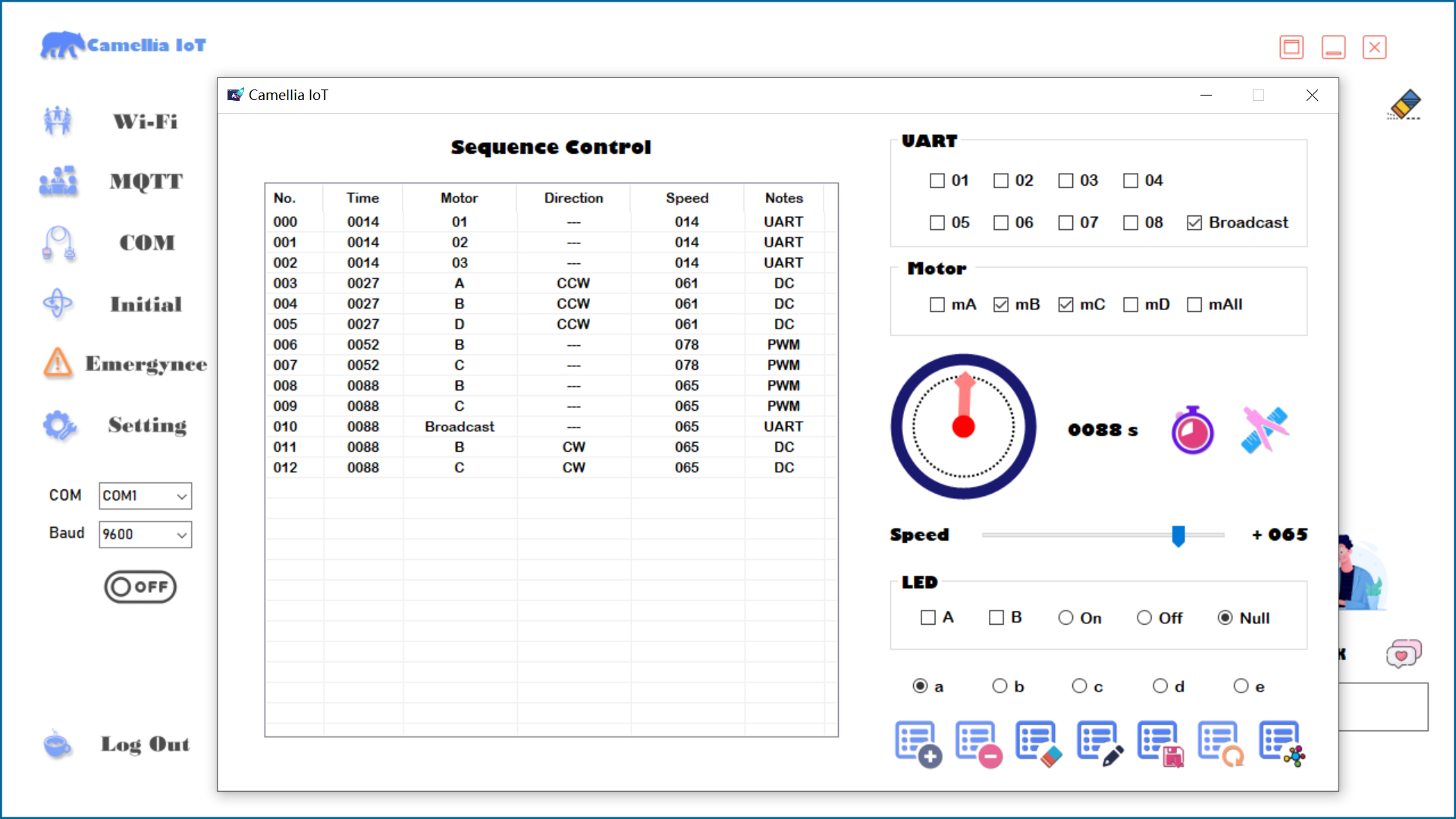
Task: Click the pink stopwatch timer icon
Action: 1192,430
